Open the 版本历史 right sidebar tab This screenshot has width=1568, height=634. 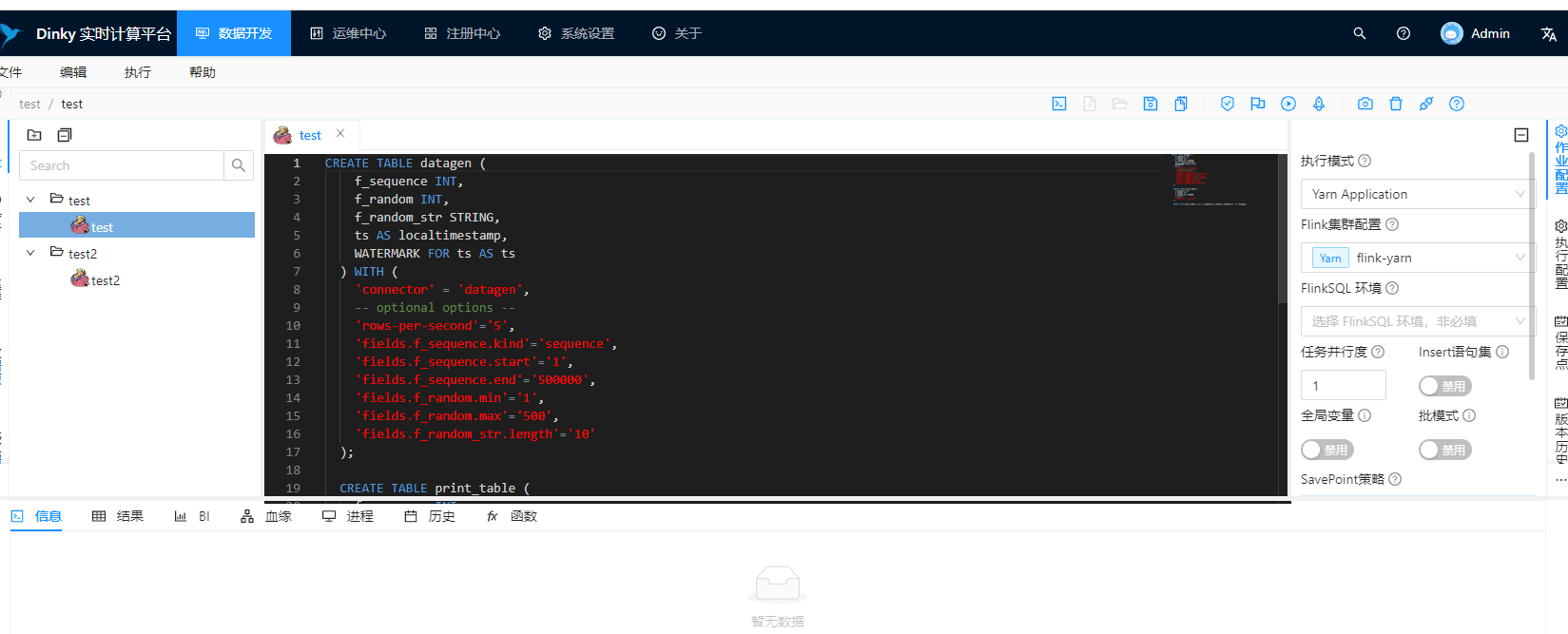click(1560, 430)
